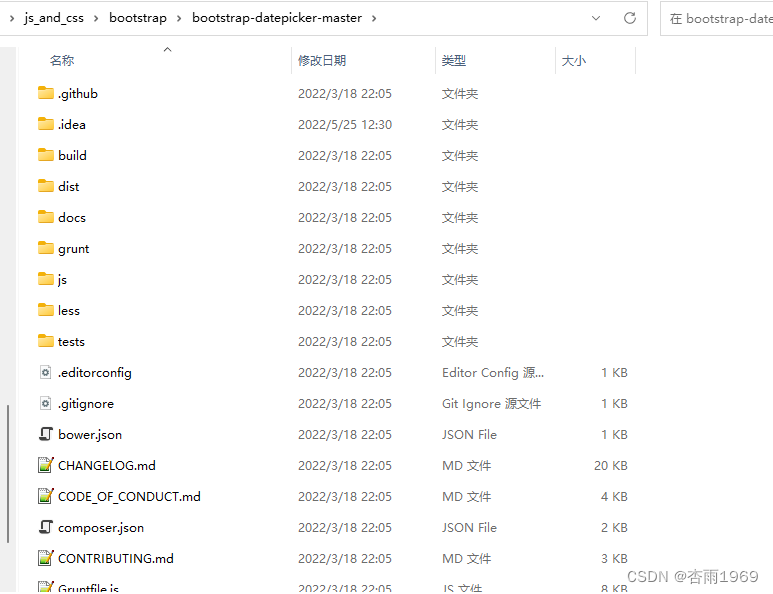Expand the chevron after js_and_css breadcrumb

tap(96, 19)
